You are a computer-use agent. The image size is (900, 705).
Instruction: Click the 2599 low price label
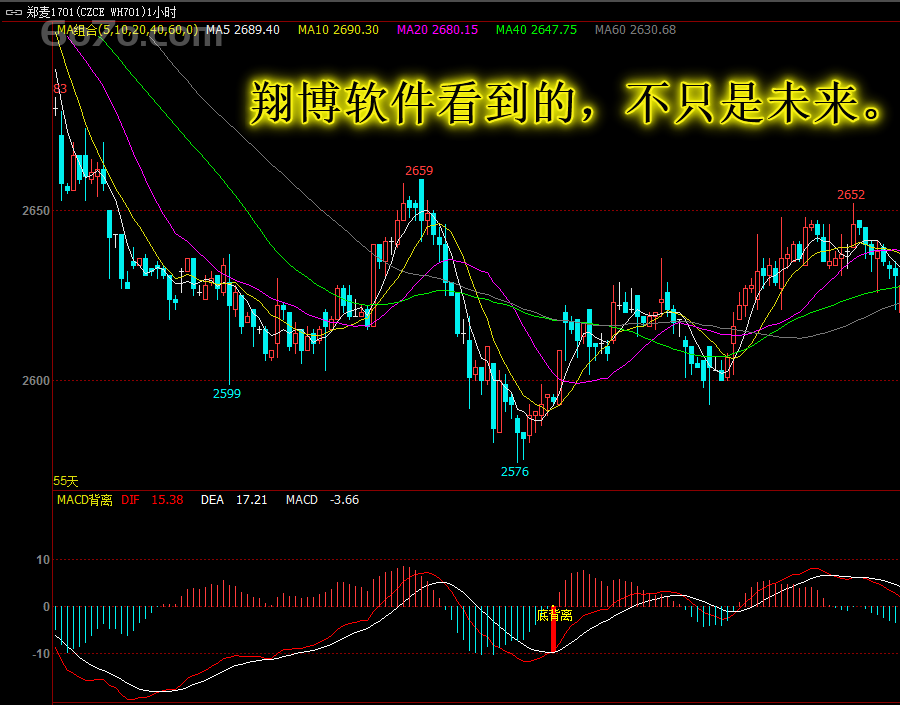[227, 393]
